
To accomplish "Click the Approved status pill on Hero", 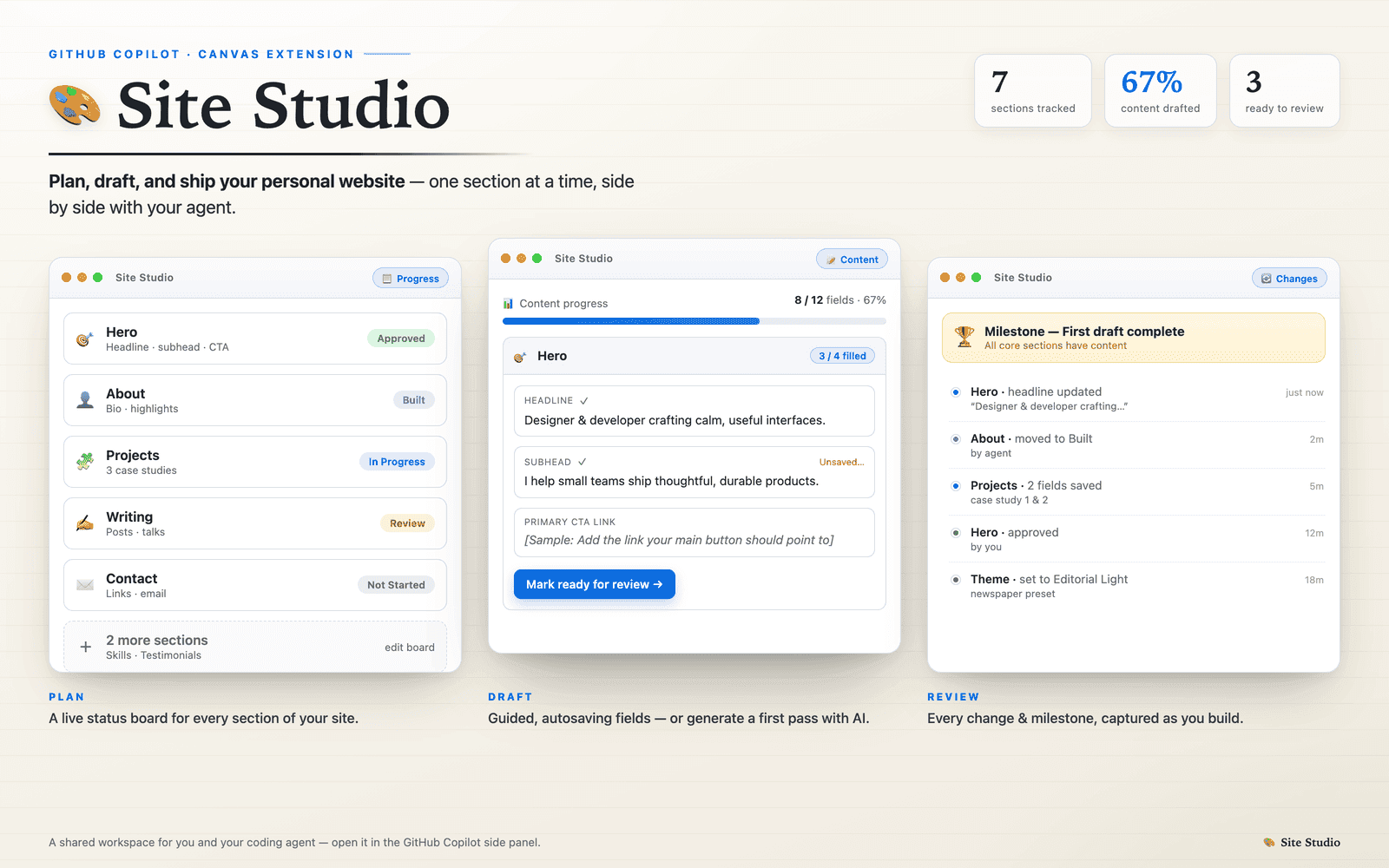I will click(401, 339).
